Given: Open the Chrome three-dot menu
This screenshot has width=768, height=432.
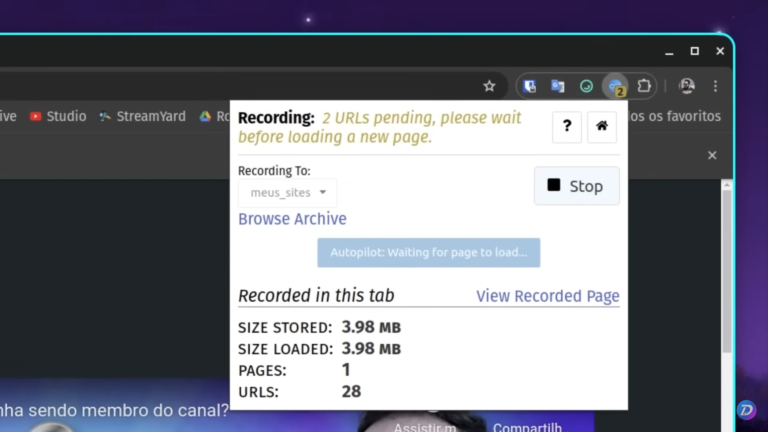Looking at the screenshot, I should (715, 86).
